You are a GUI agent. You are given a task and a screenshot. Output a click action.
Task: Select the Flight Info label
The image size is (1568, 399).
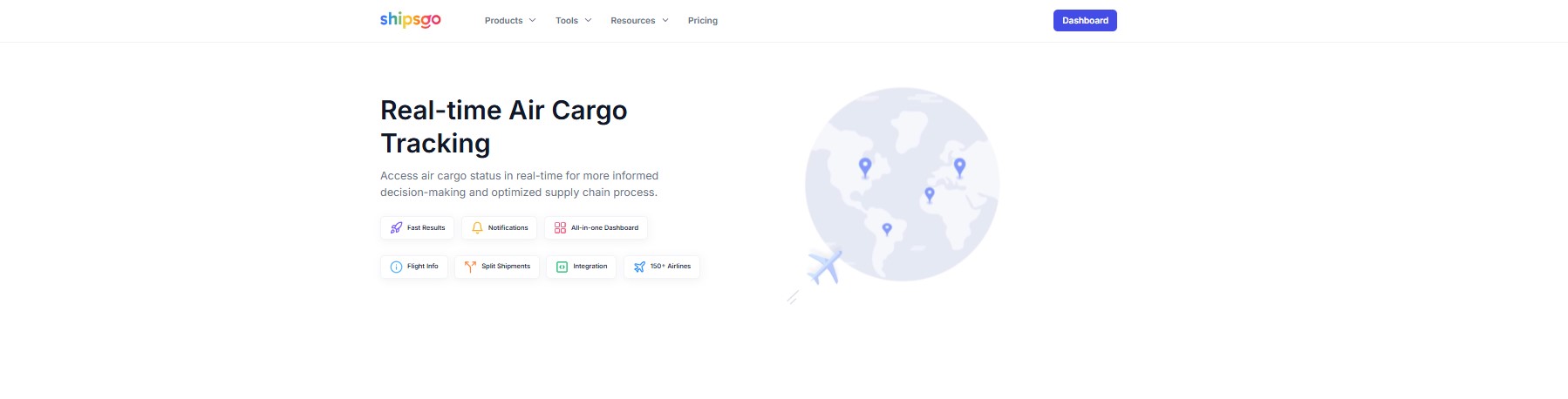coord(423,267)
